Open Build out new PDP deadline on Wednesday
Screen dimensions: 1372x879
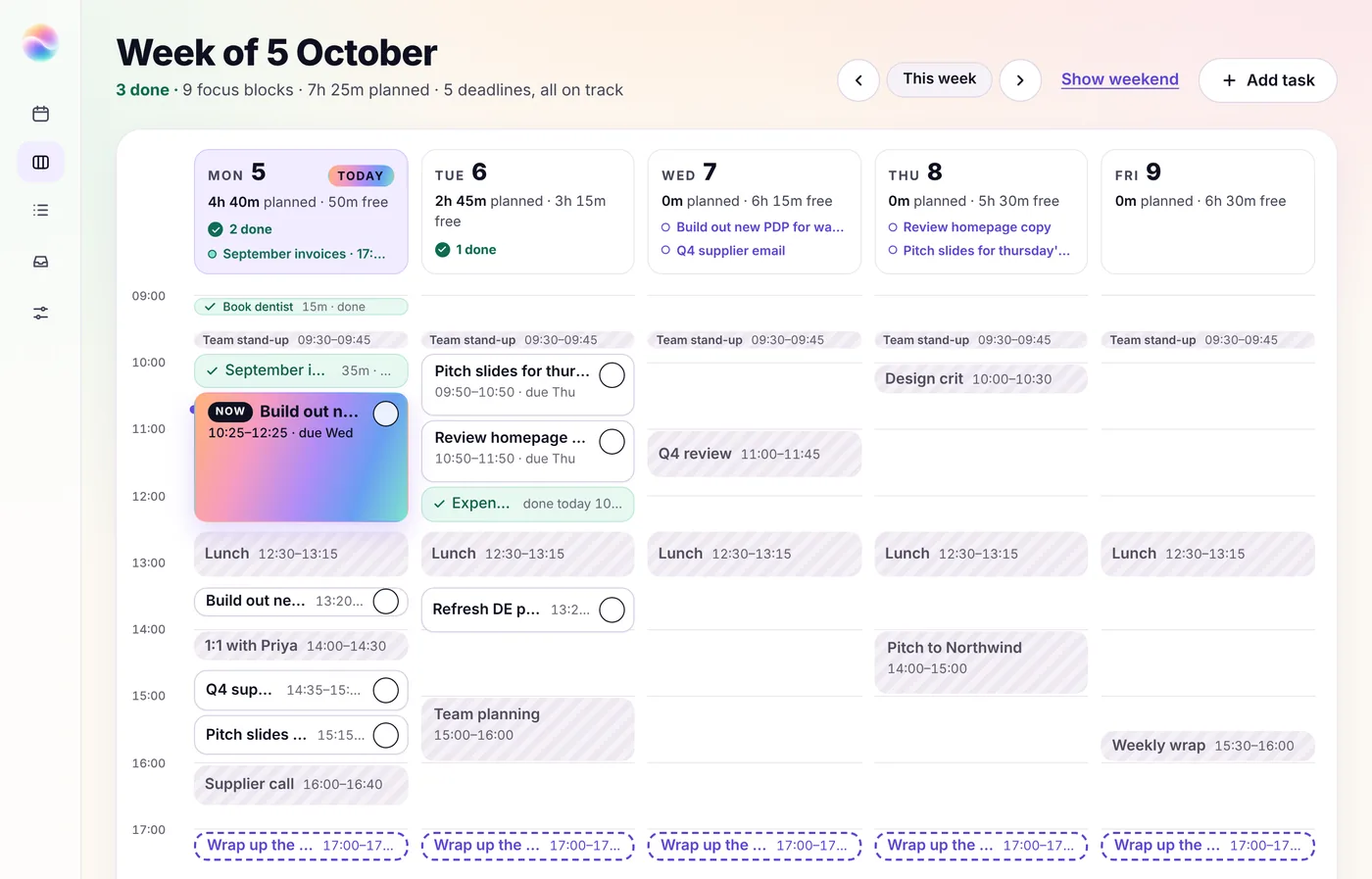(753, 227)
